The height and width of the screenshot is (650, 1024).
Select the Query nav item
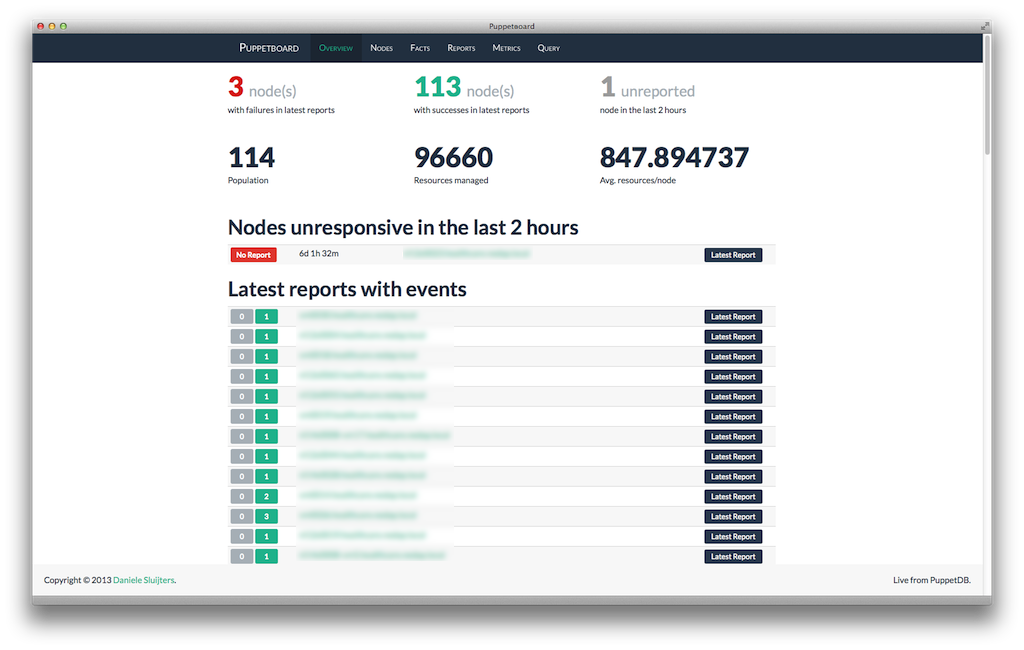(548, 48)
